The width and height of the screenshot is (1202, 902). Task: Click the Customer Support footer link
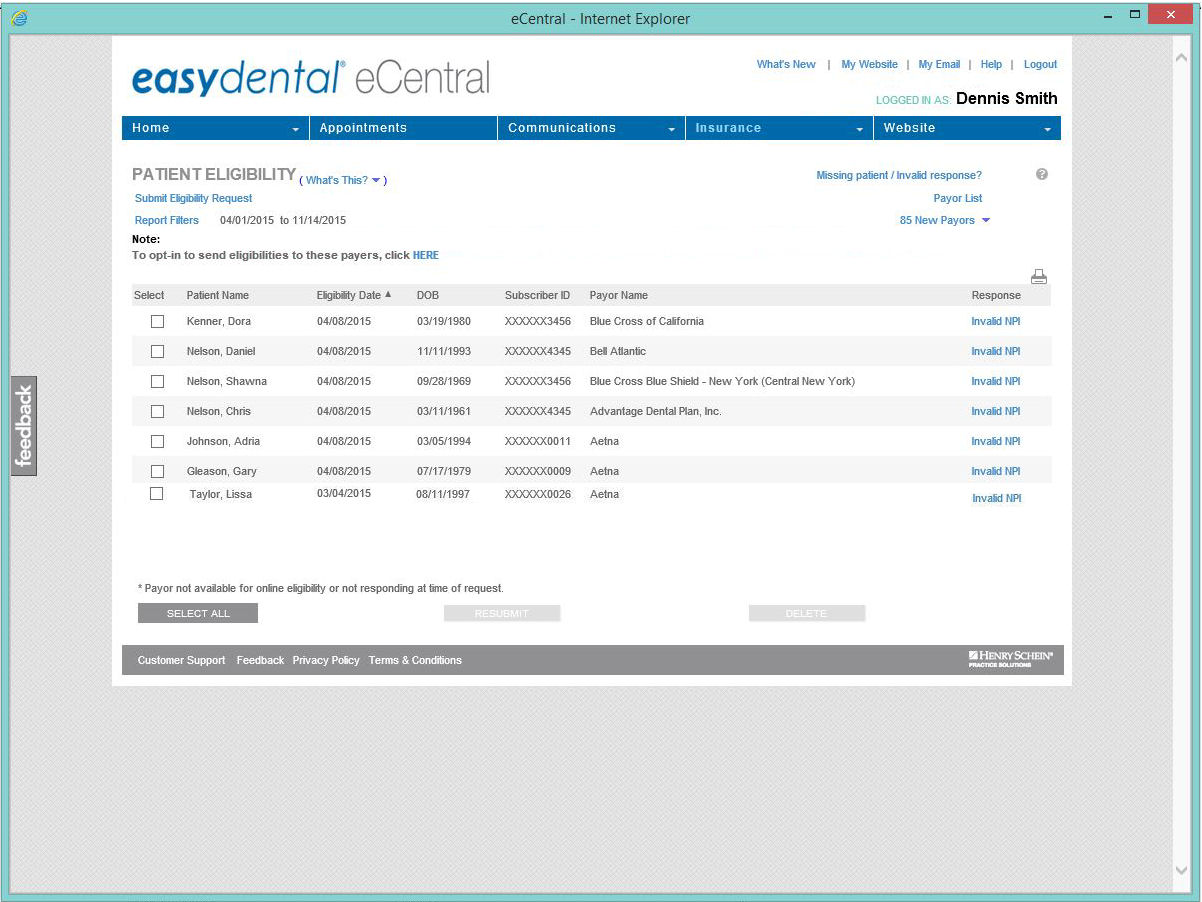pos(181,660)
